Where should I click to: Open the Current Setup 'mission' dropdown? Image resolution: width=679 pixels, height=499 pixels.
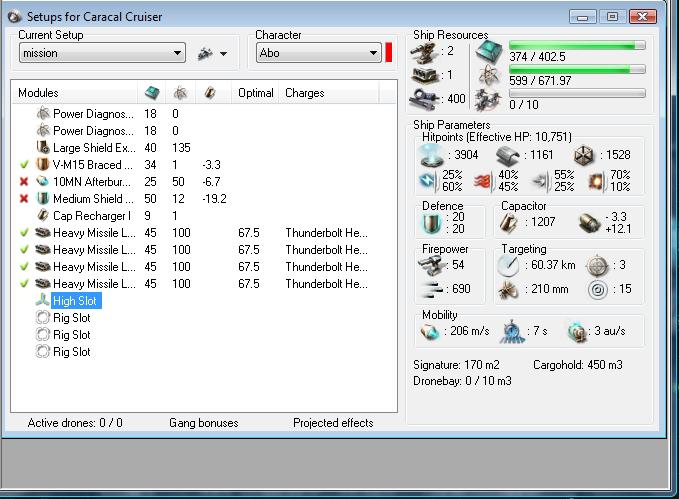[x=102, y=53]
